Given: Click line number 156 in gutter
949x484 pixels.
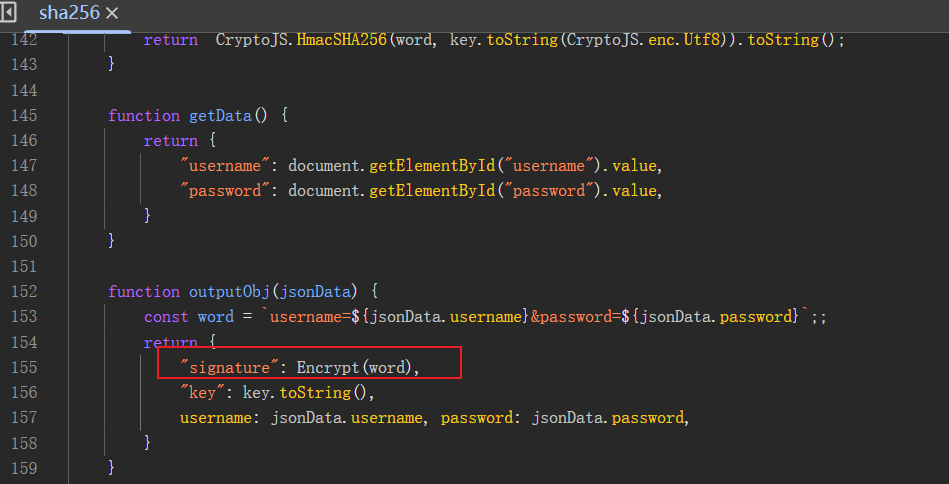Looking at the screenshot, I should 24,392.
